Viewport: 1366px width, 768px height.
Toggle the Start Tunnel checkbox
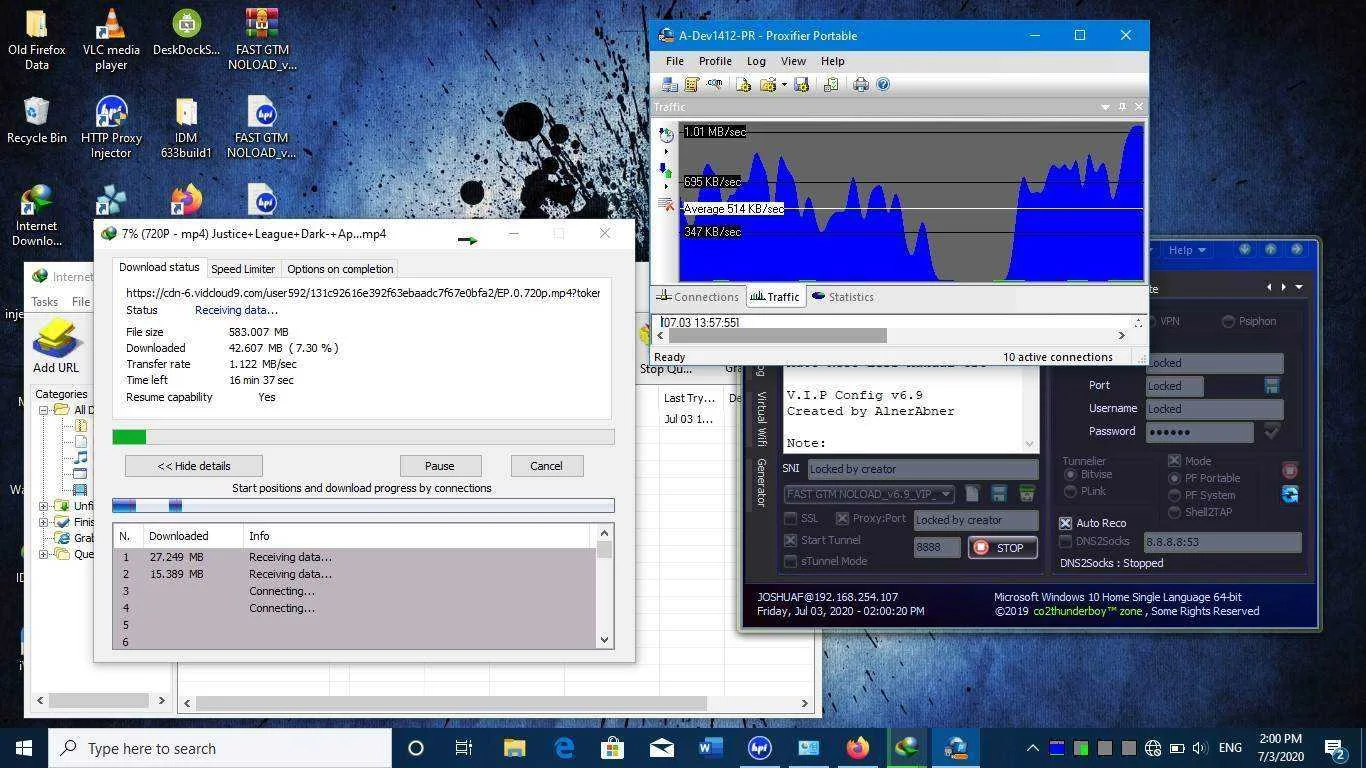[791, 540]
